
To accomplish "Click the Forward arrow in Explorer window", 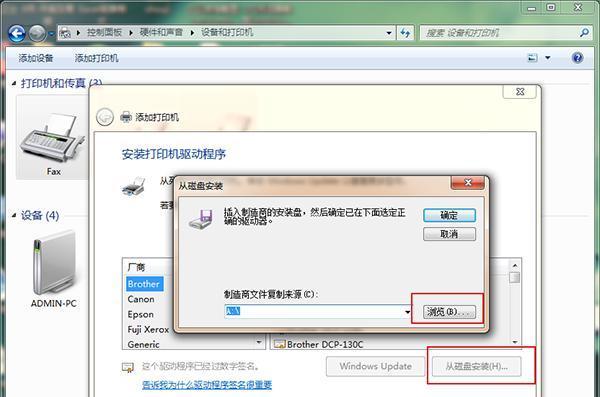I will coord(37,34).
